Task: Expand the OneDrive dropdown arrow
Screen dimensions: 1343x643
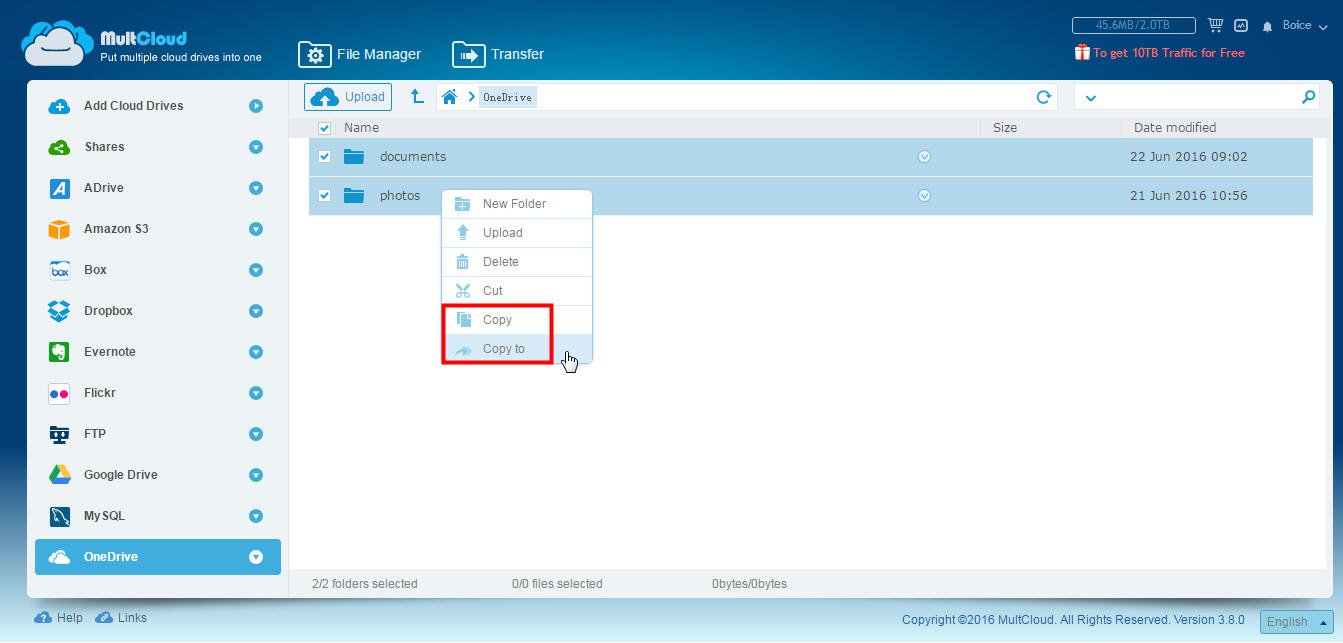Action: pyautogui.click(x=256, y=557)
